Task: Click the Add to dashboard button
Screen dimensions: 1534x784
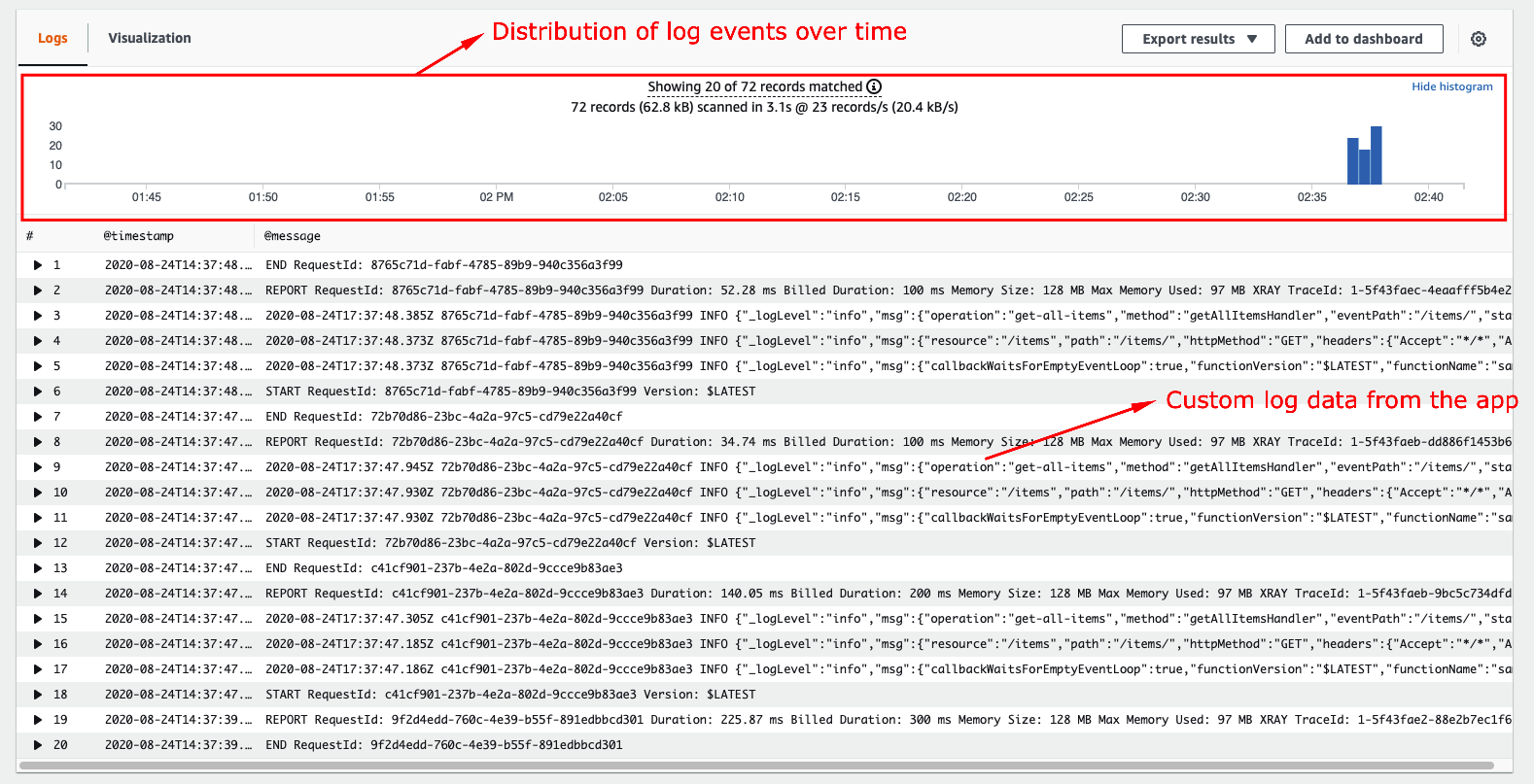Action: (1363, 39)
